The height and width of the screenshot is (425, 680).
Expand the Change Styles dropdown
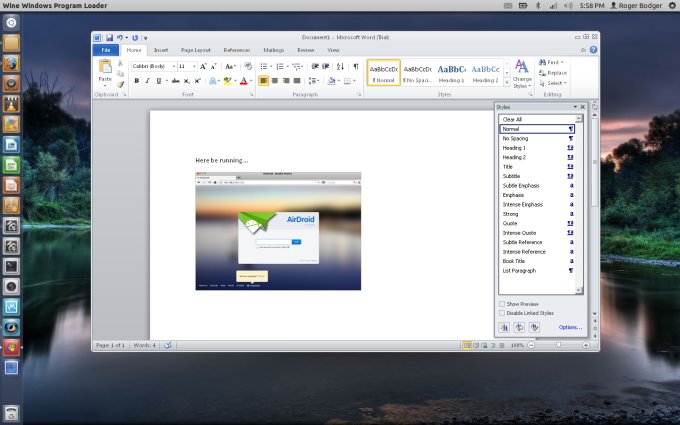(522, 82)
